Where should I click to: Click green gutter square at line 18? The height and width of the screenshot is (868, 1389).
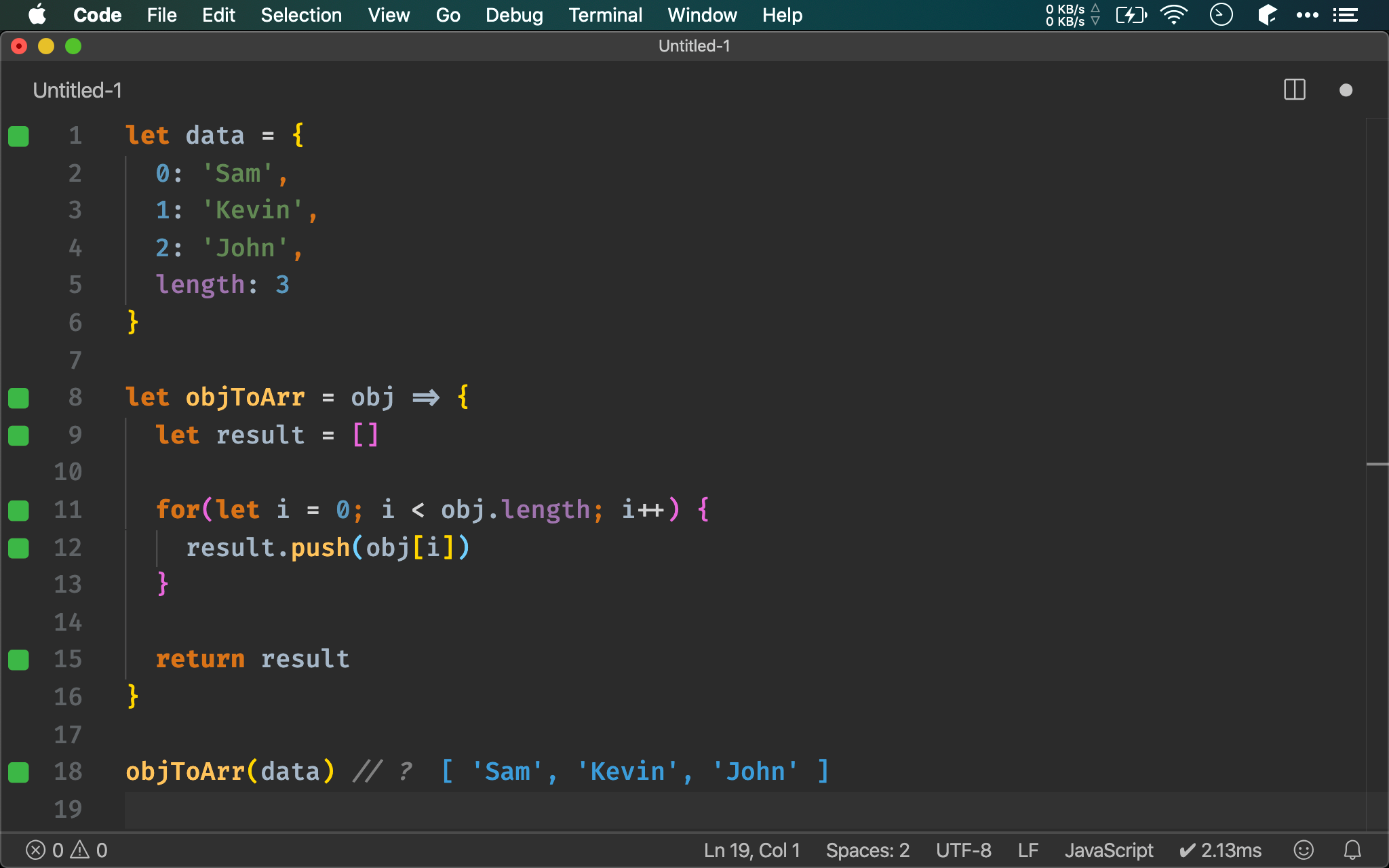tap(18, 772)
